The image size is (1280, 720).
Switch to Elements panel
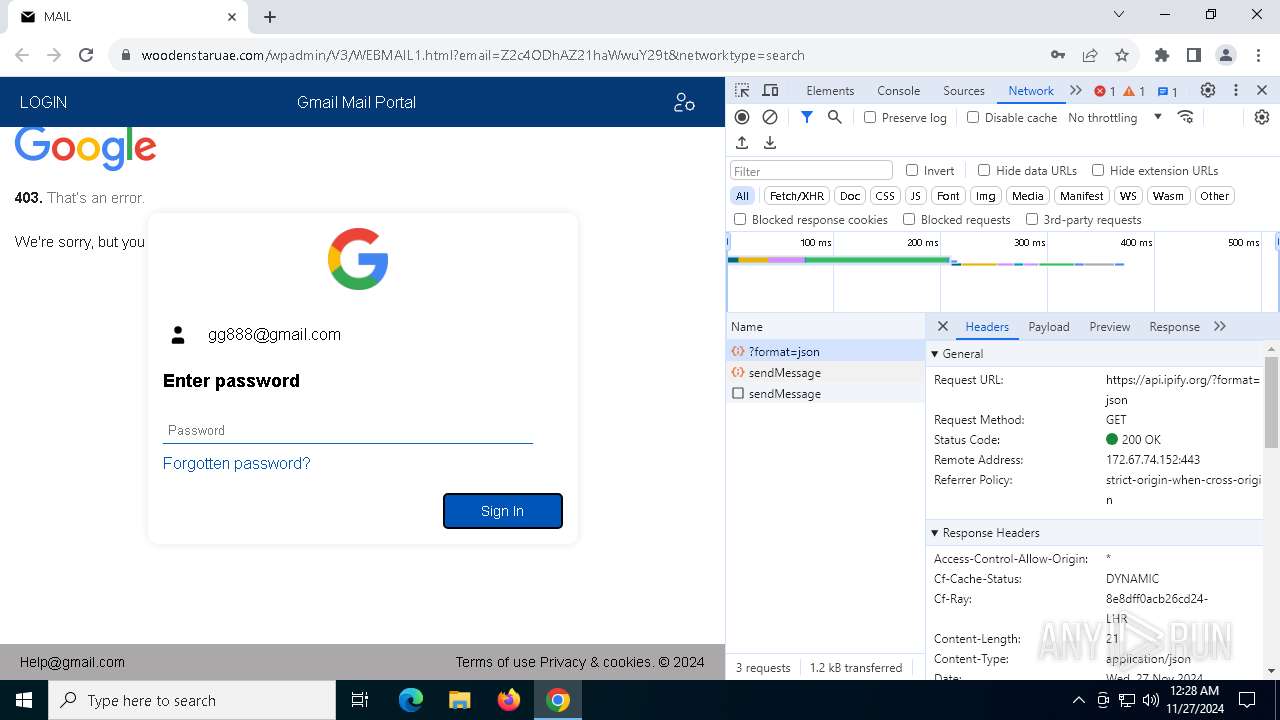click(x=830, y=90)
